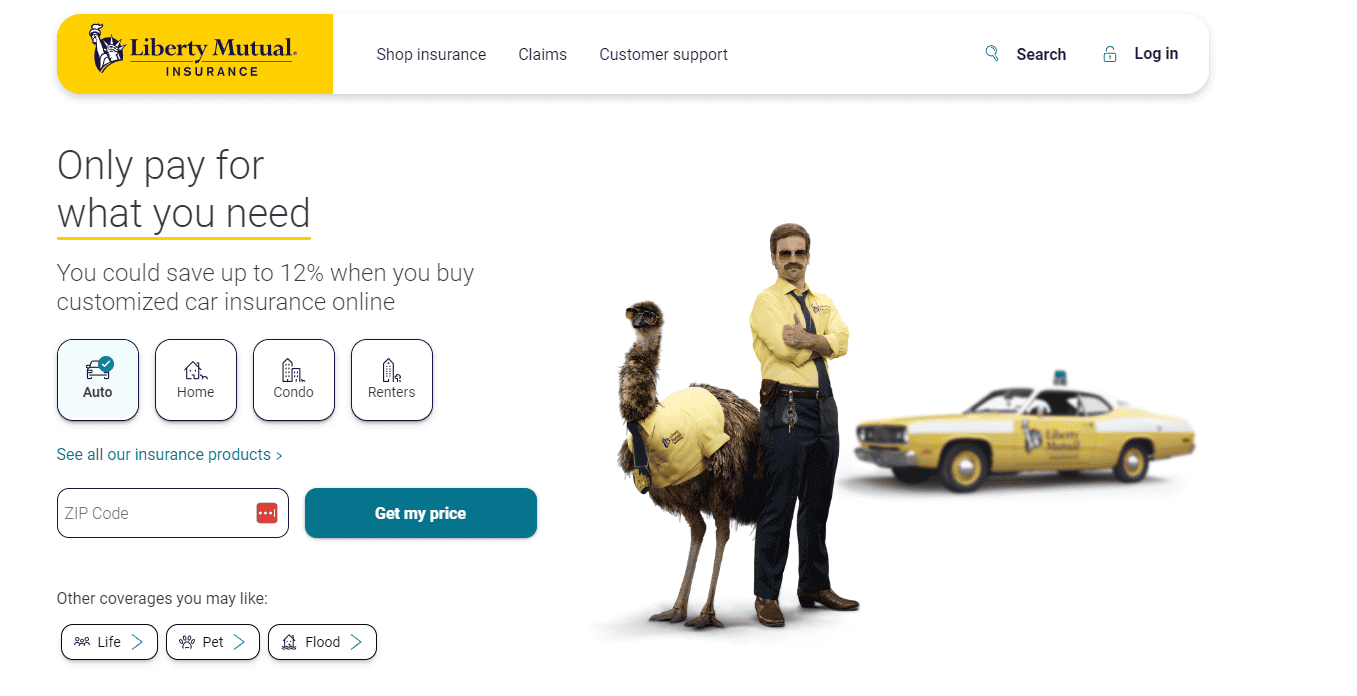Click the Pet paw print icon
Viewport: 1357px width, 696px height.
(x=187, y=642)
